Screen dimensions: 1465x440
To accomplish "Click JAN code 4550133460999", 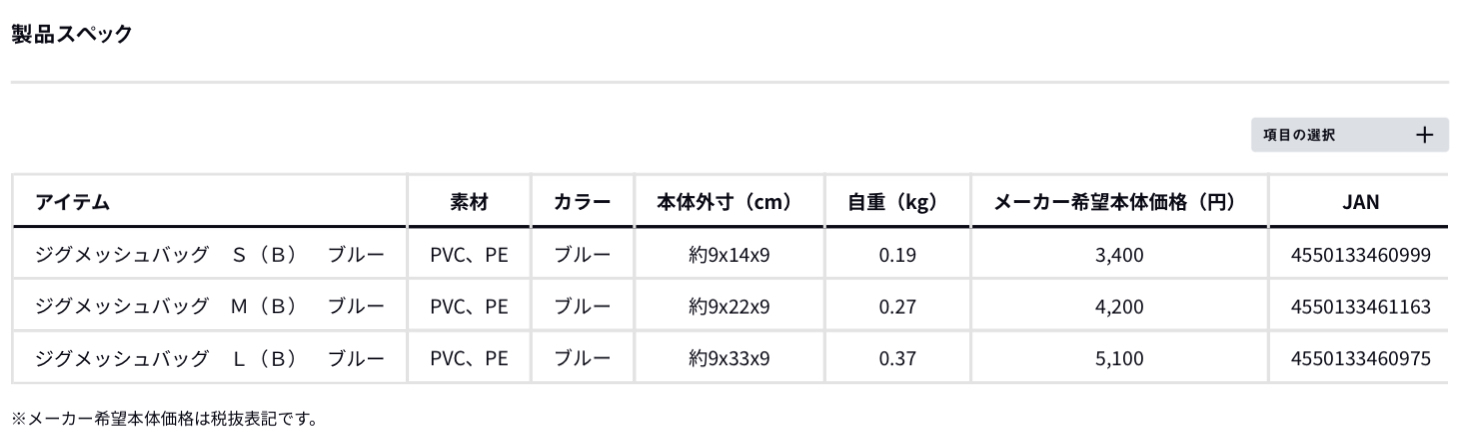I will click(x=1360, y=255).
